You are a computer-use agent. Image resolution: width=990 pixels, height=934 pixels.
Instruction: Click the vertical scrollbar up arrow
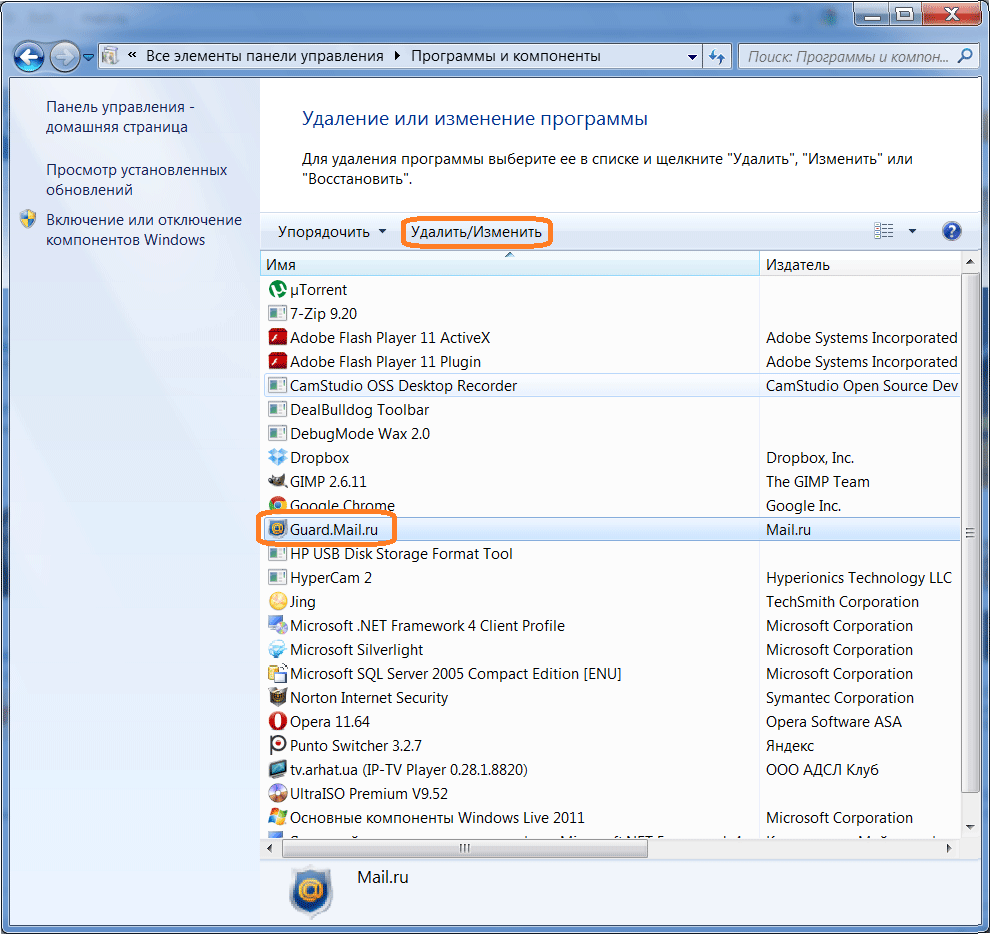pyautogui.click(x=970, y=261)
